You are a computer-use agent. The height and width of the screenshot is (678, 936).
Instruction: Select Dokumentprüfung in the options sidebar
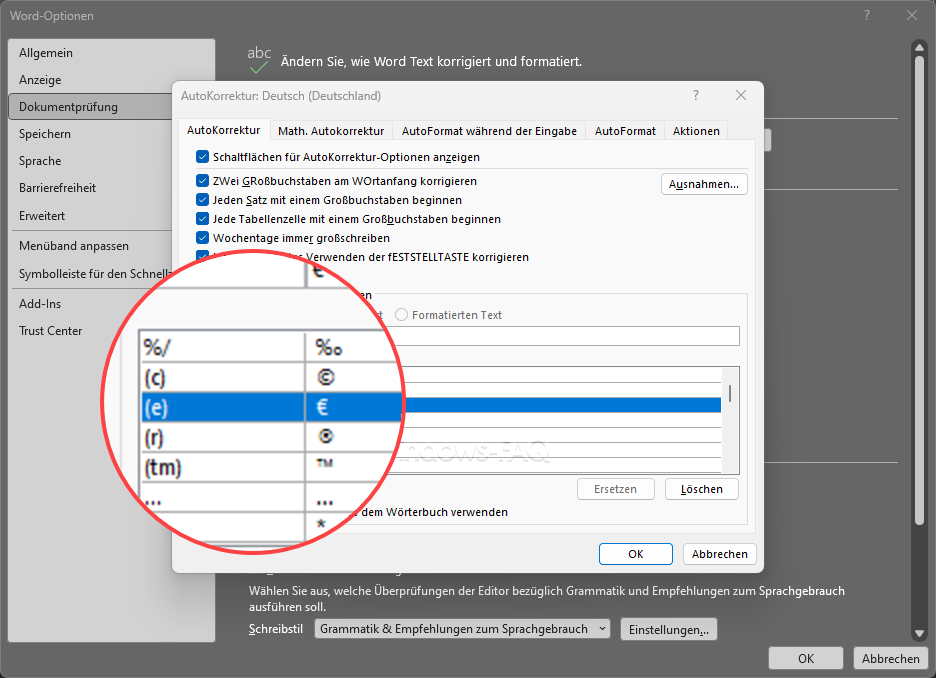pos(90,107)
